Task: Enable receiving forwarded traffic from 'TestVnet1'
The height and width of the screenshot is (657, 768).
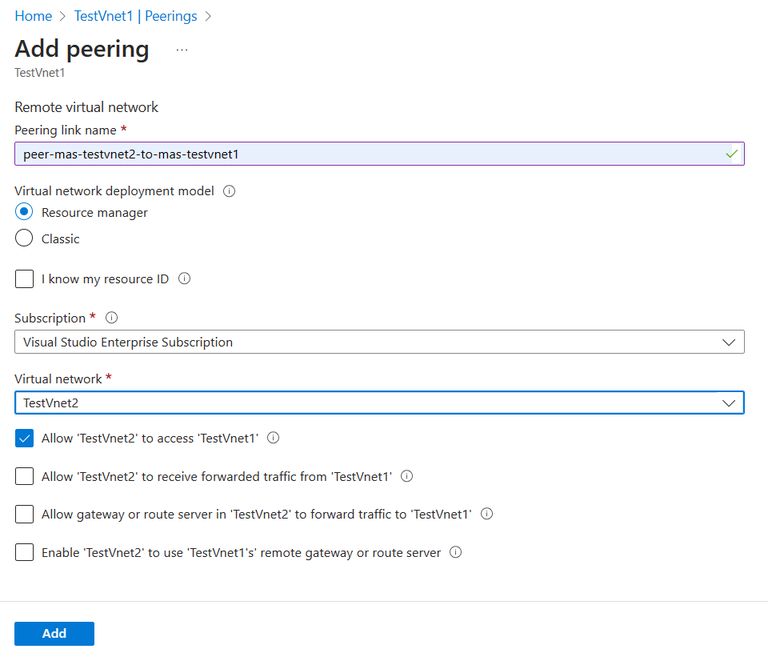Action: tap(25, 477)
